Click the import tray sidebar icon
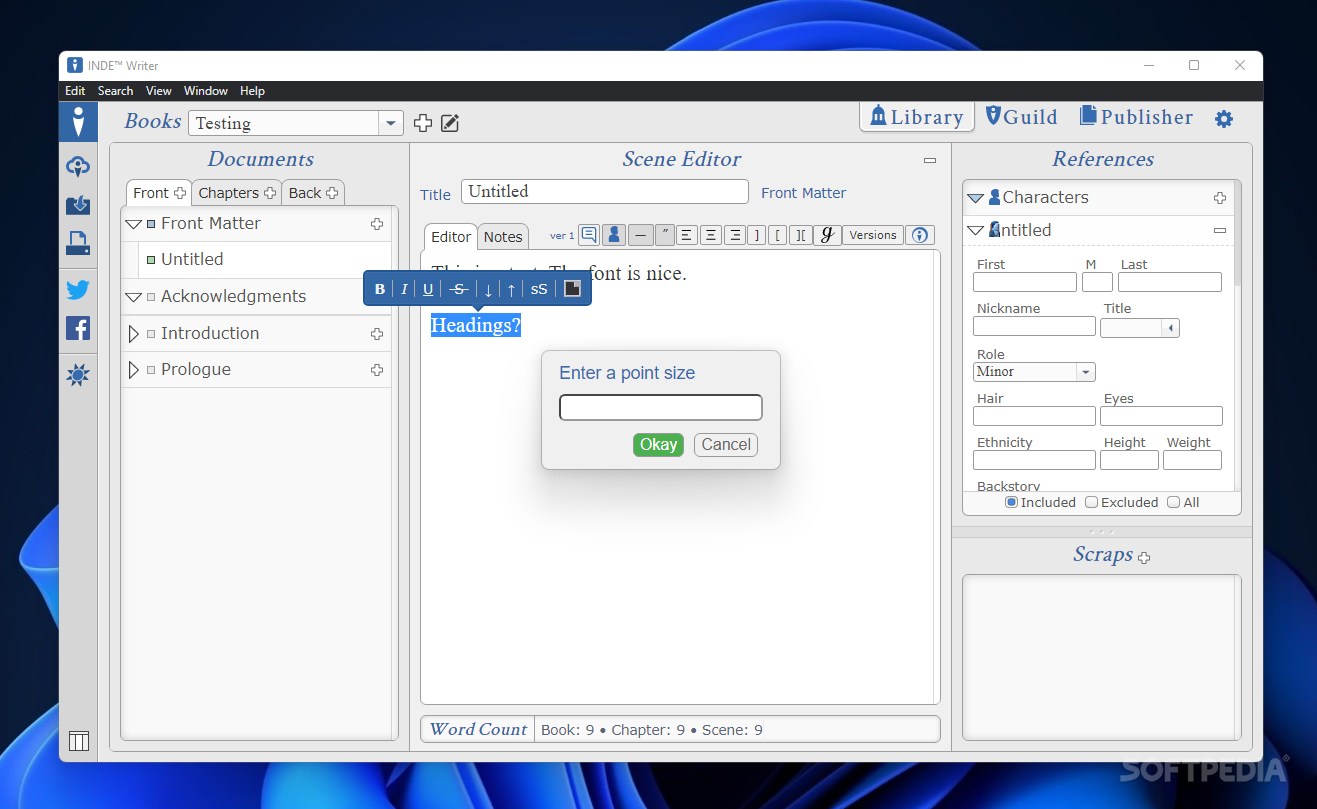The height and width of the screenshot is (809, 1317). tap(78, 205)
